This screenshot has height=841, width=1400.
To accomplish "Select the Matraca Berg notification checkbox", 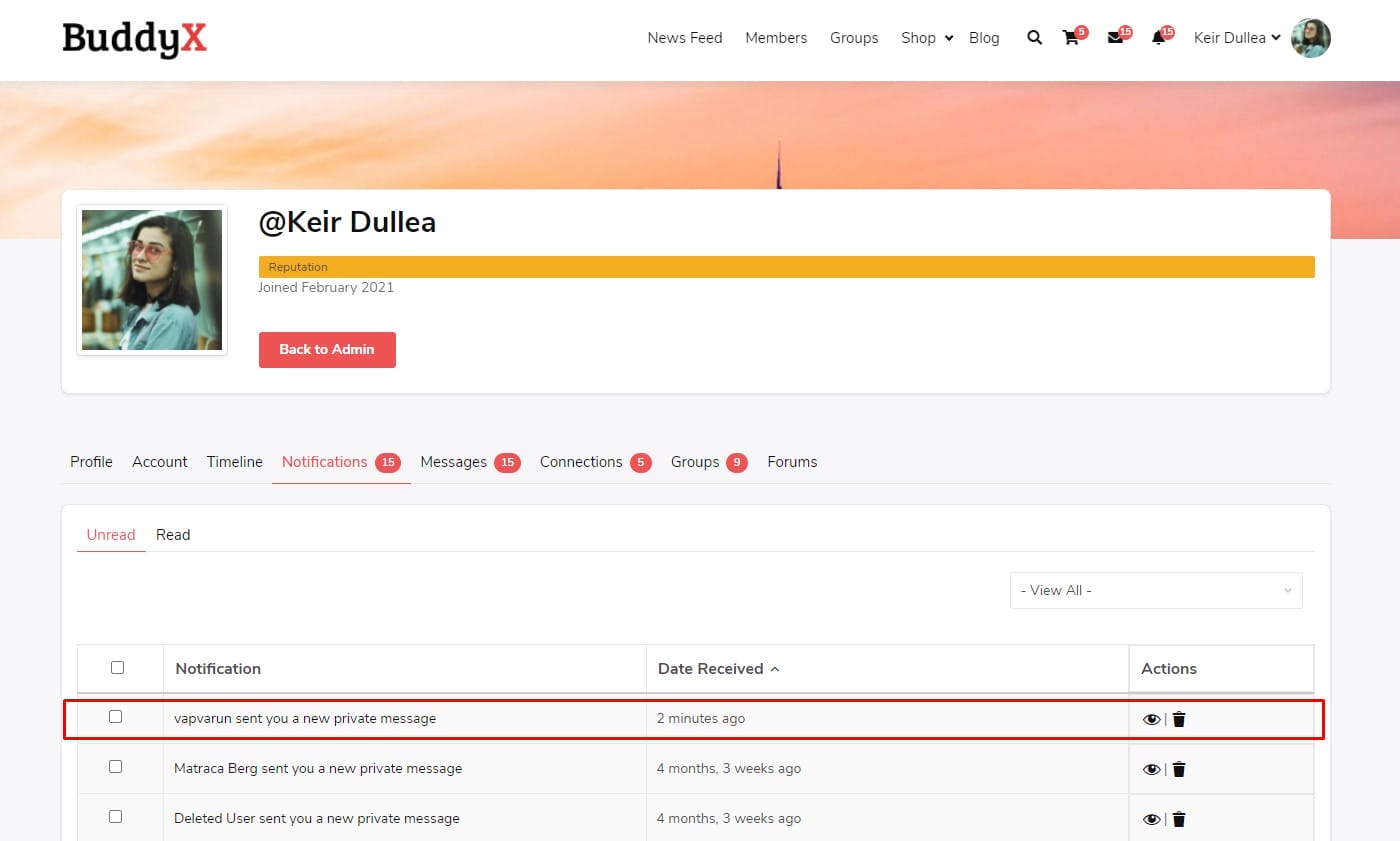I will 115,767.
